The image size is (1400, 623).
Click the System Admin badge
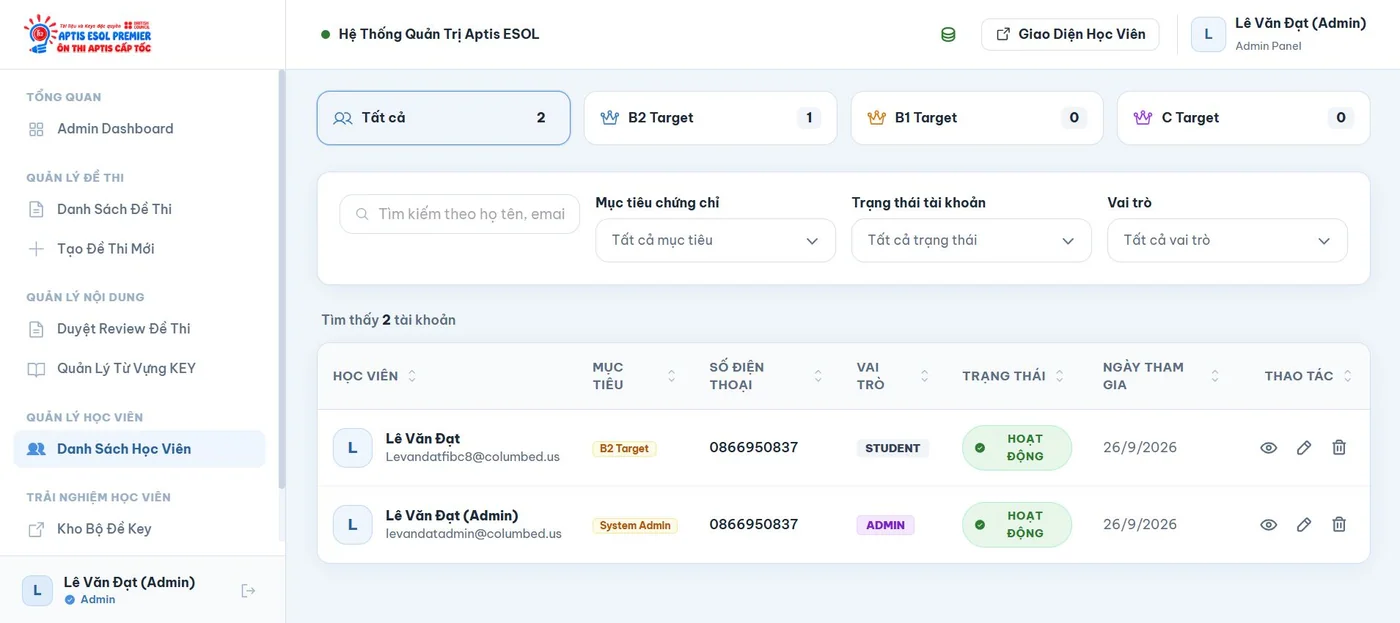click(x=635, y=526)
